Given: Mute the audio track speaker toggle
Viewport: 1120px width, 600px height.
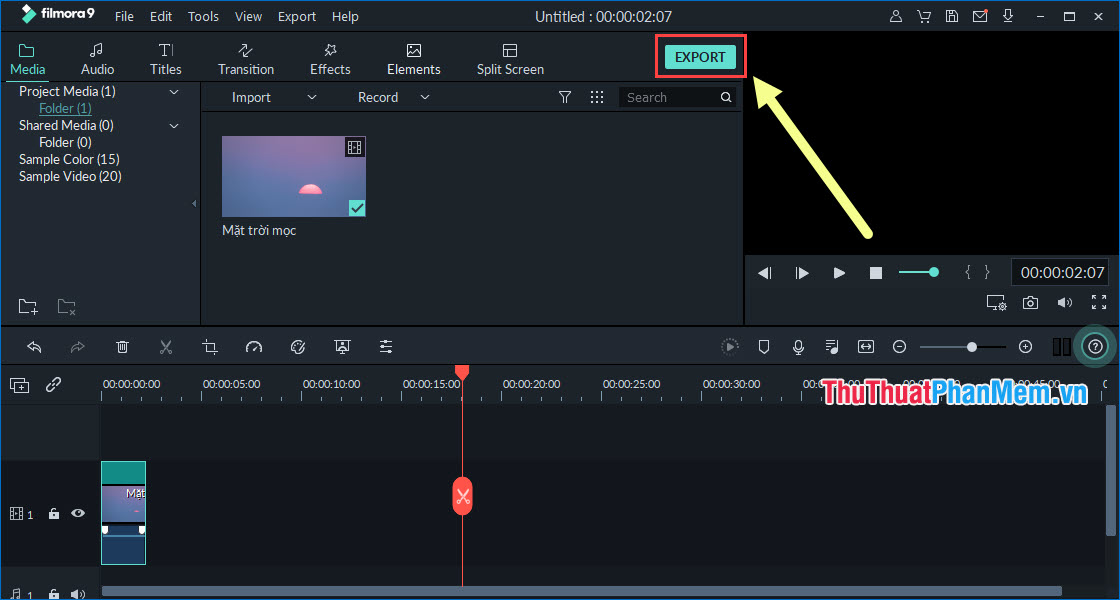Looking at the screenshot, I should coord(77,593).
